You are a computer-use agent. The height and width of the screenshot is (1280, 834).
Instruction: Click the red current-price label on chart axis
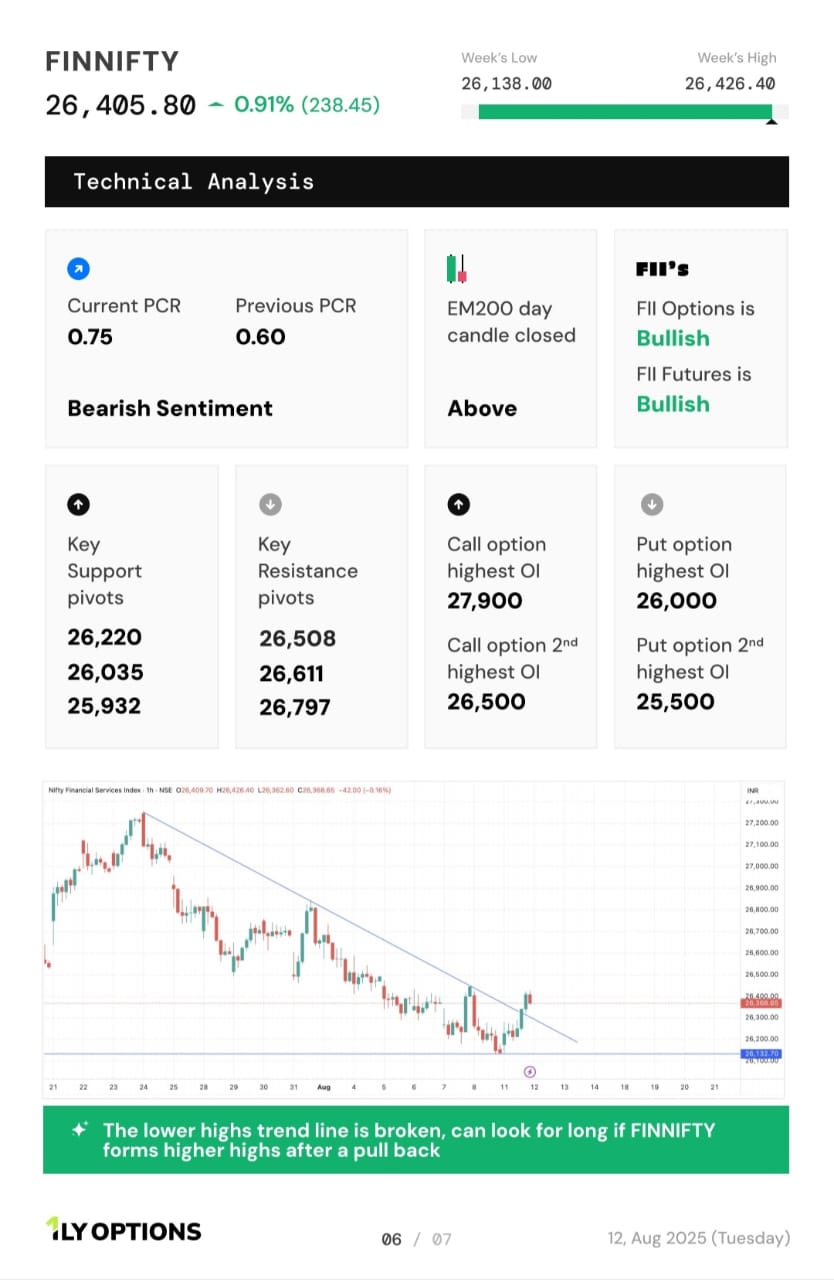pos(761,1003)
